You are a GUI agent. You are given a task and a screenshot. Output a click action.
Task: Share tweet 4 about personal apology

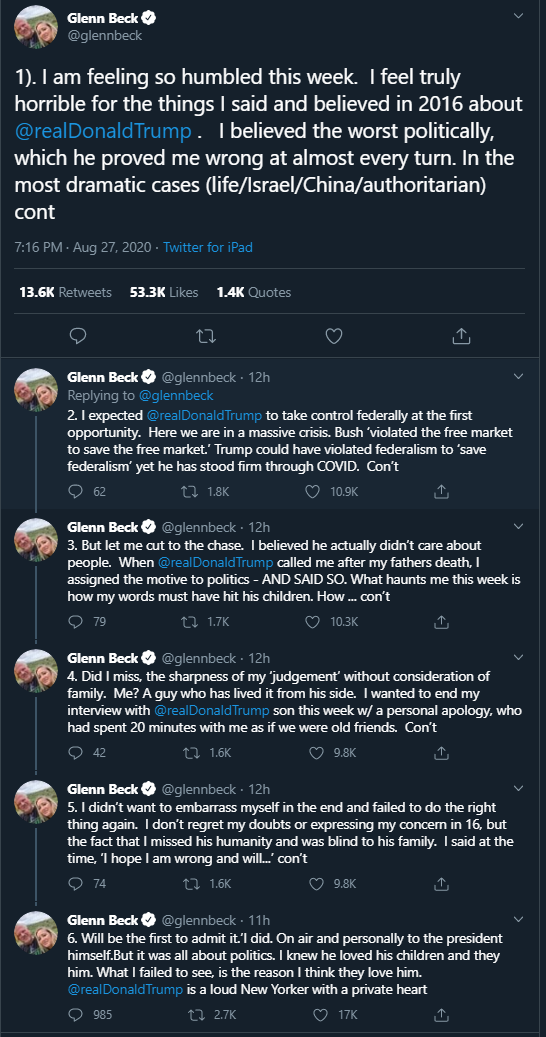(443, 753)
